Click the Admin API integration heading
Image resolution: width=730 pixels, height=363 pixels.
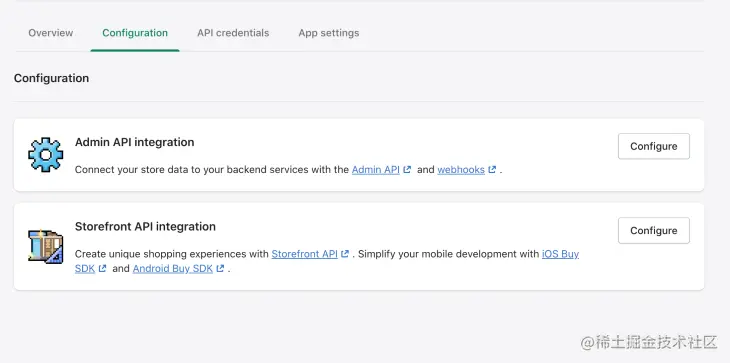(135, 142)
